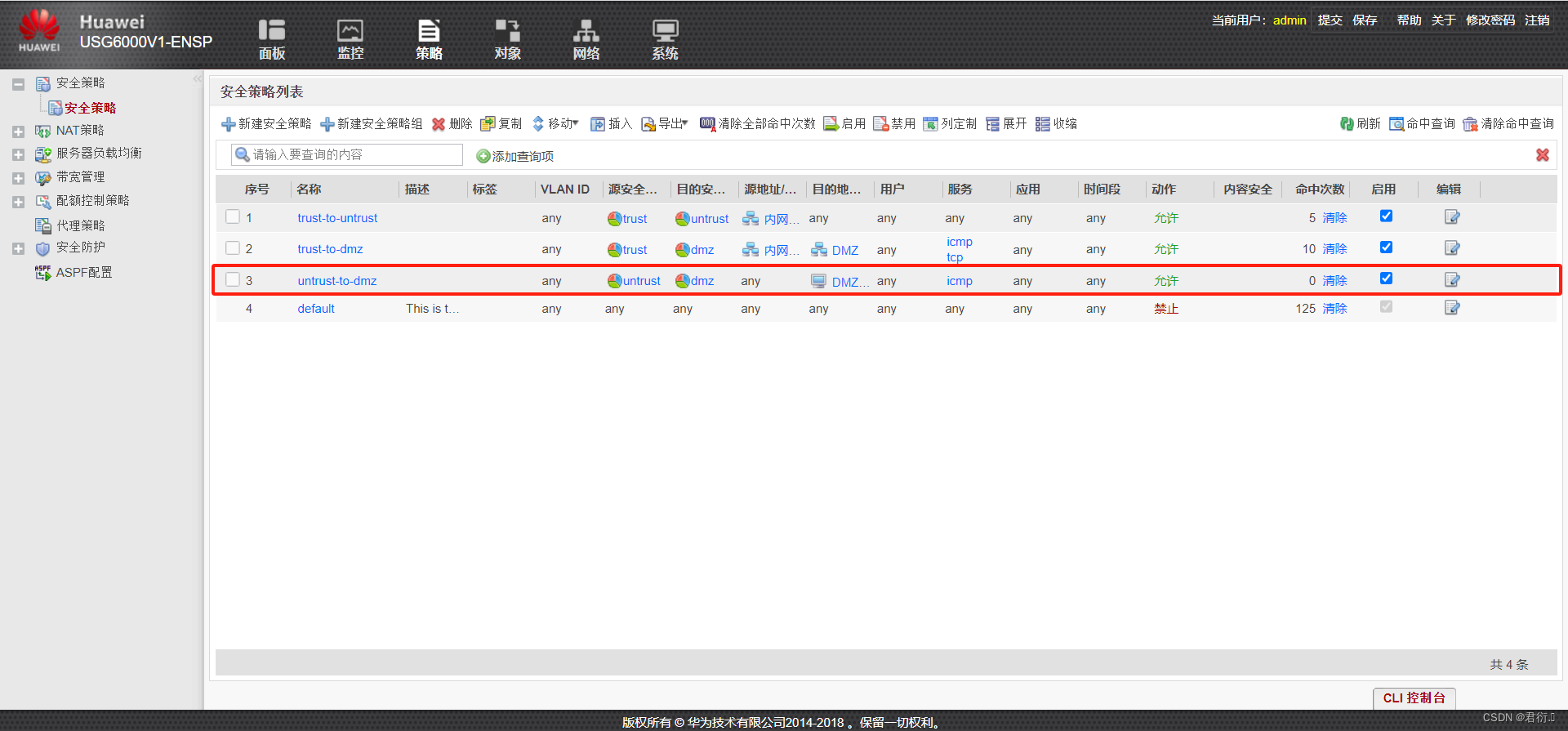The width and height of the screenshot is (1568, 731).
Task: Click 清除全部命中次数 toolbar button
Action: pyautogui.click(x=757, y=123)
